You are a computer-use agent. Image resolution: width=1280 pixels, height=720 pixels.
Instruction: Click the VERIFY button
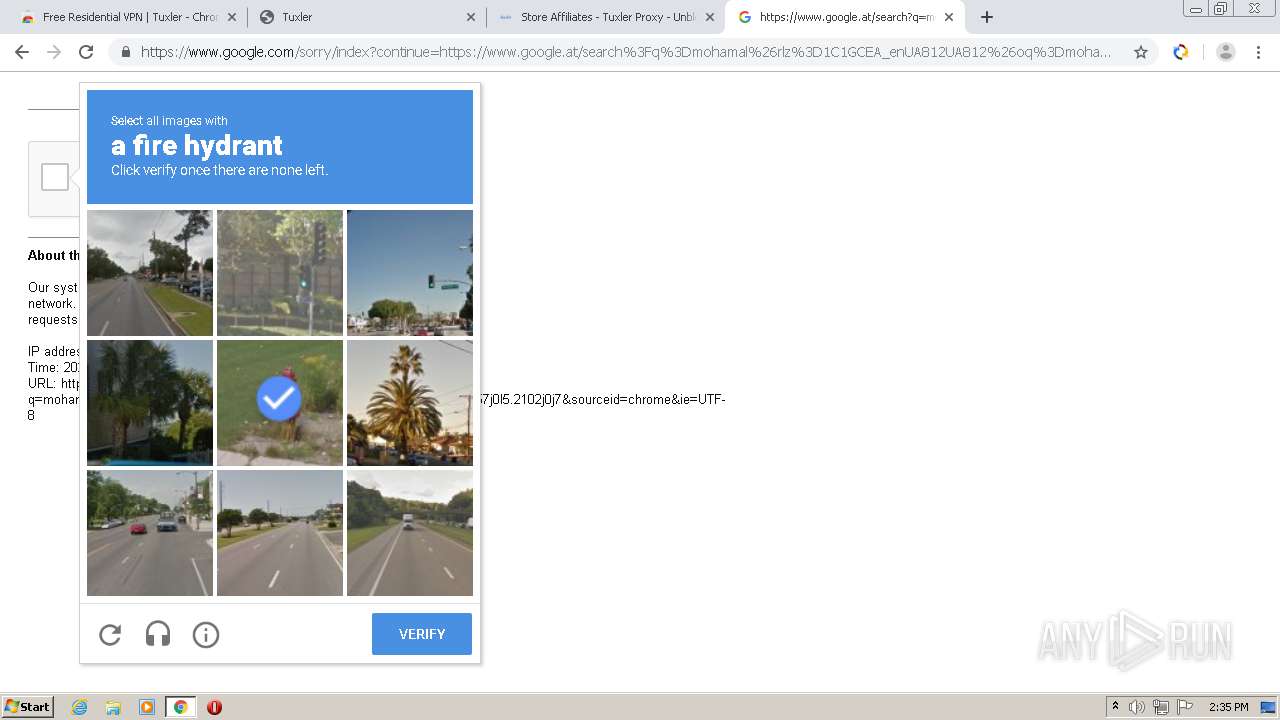coord(422,634)
